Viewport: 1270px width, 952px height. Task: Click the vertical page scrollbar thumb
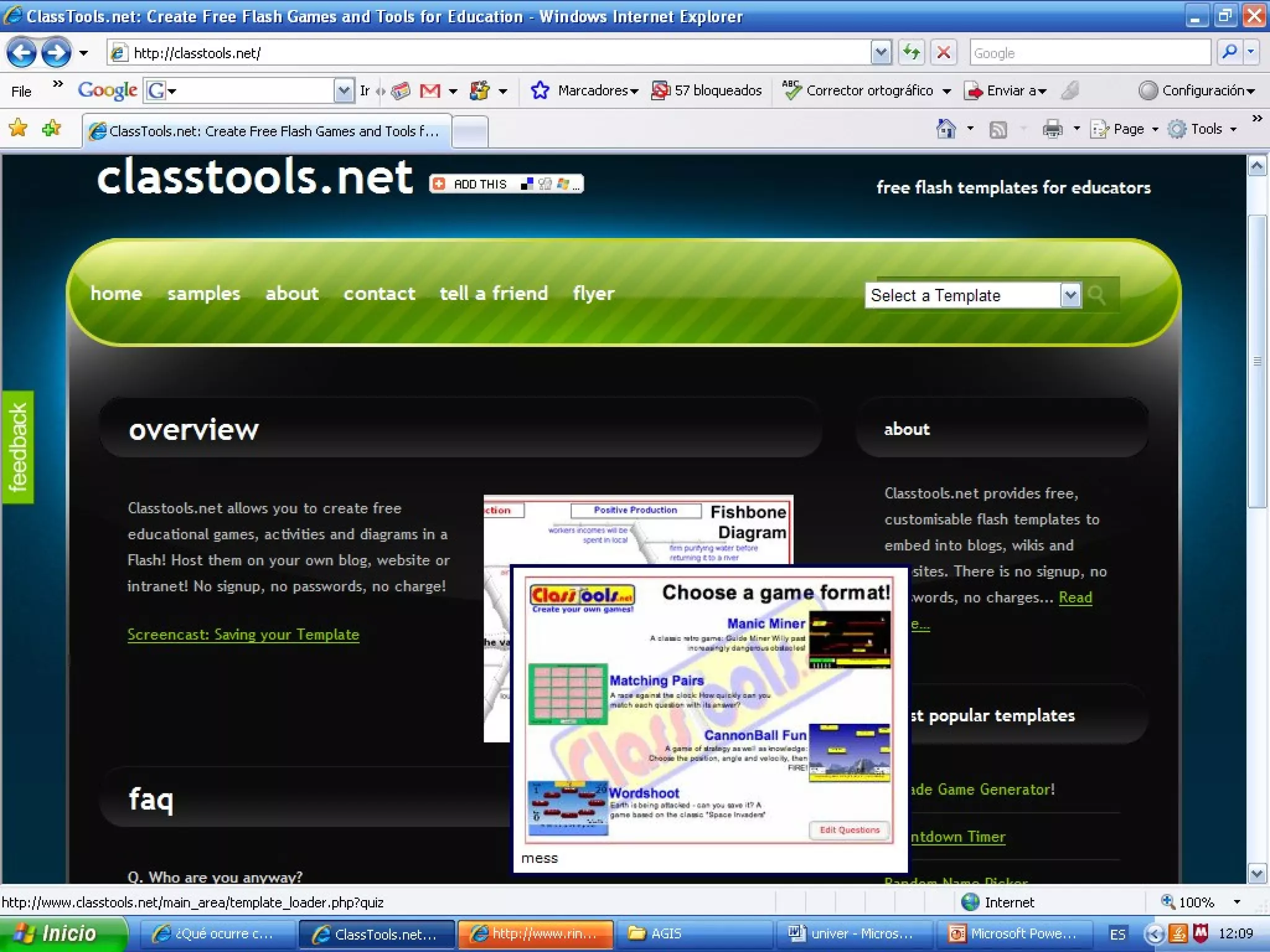[1257, 361]
